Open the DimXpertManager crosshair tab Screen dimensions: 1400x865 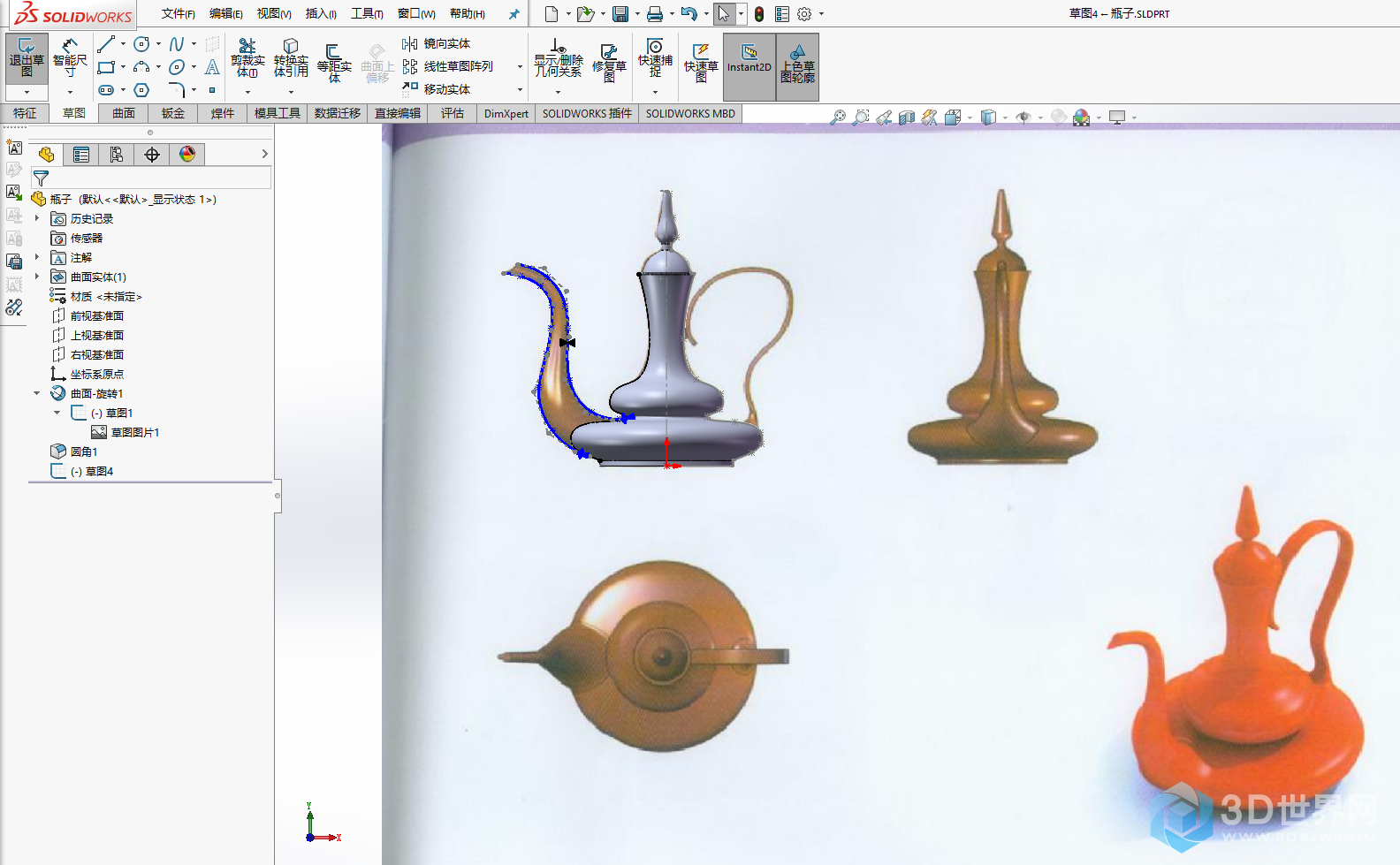152,155
